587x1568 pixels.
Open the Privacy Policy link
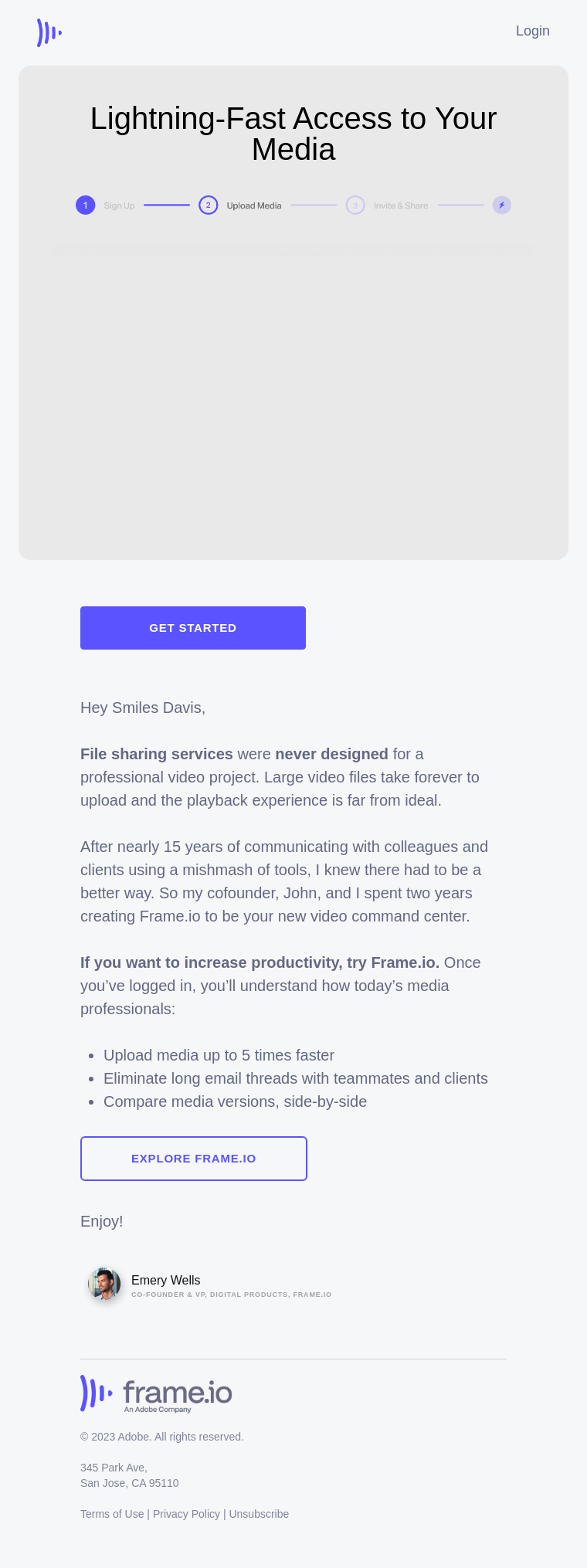pyautogui.click(x=186, y=1514)
